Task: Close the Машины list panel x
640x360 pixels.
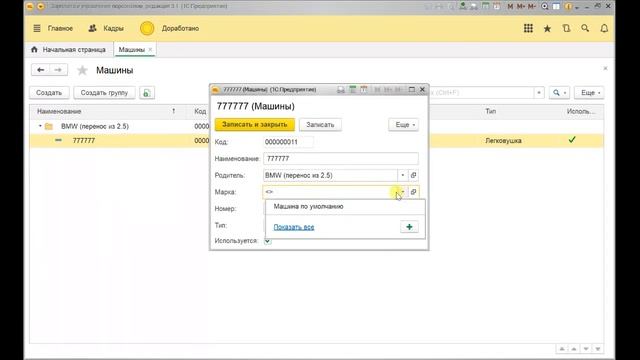Action: coord(605,68)
